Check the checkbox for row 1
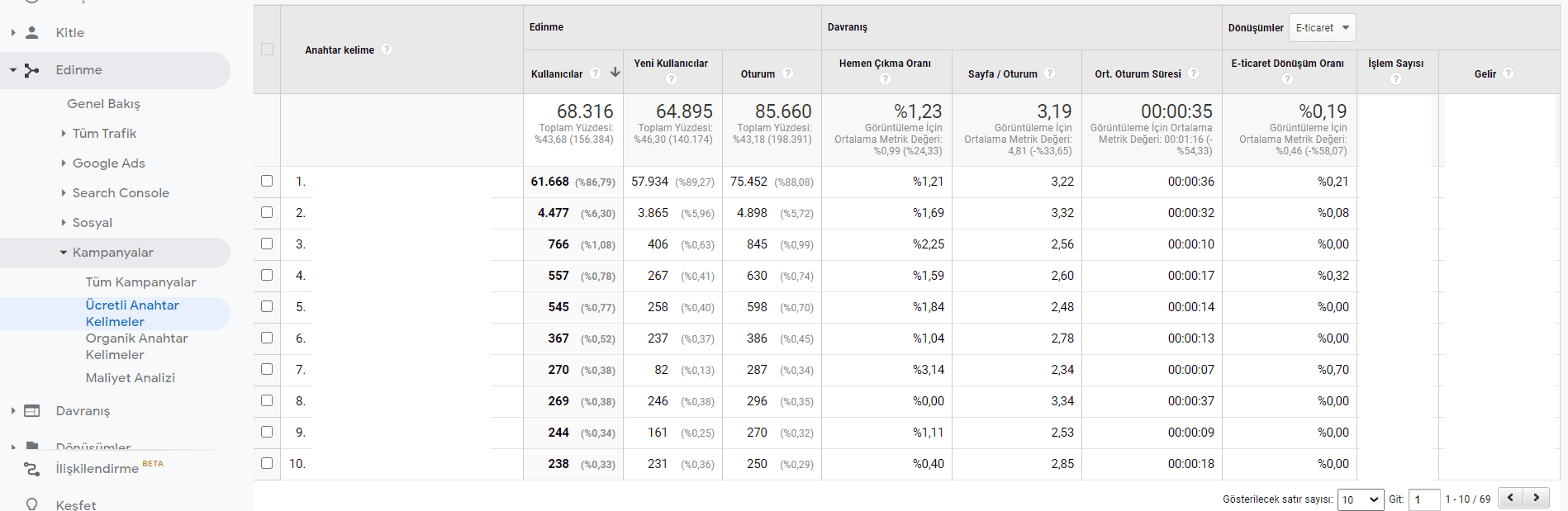The height and width of the screenshot is (511, 1568). (267, 181)
